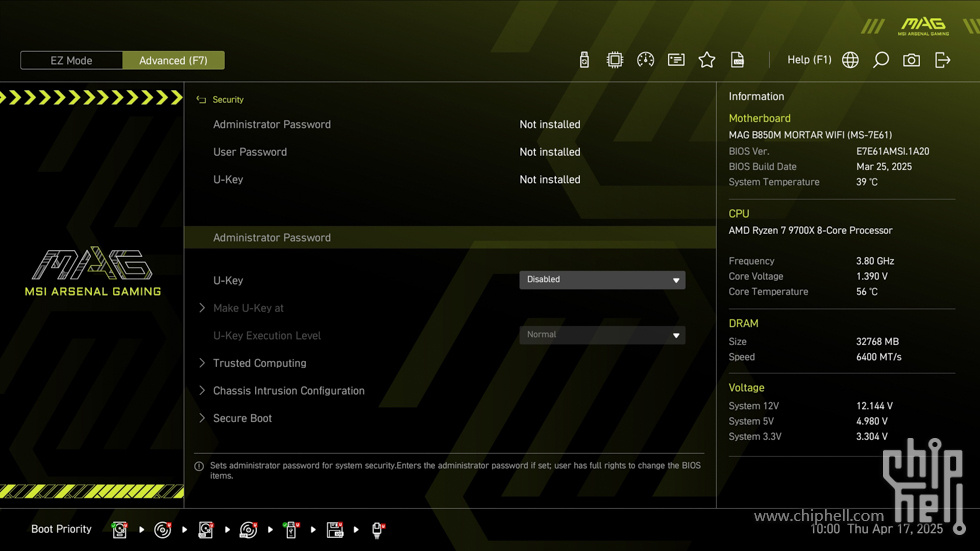Screen dimensions: 980x551
Task: Open search with the magnifier icon
Action: pos(881,60)
